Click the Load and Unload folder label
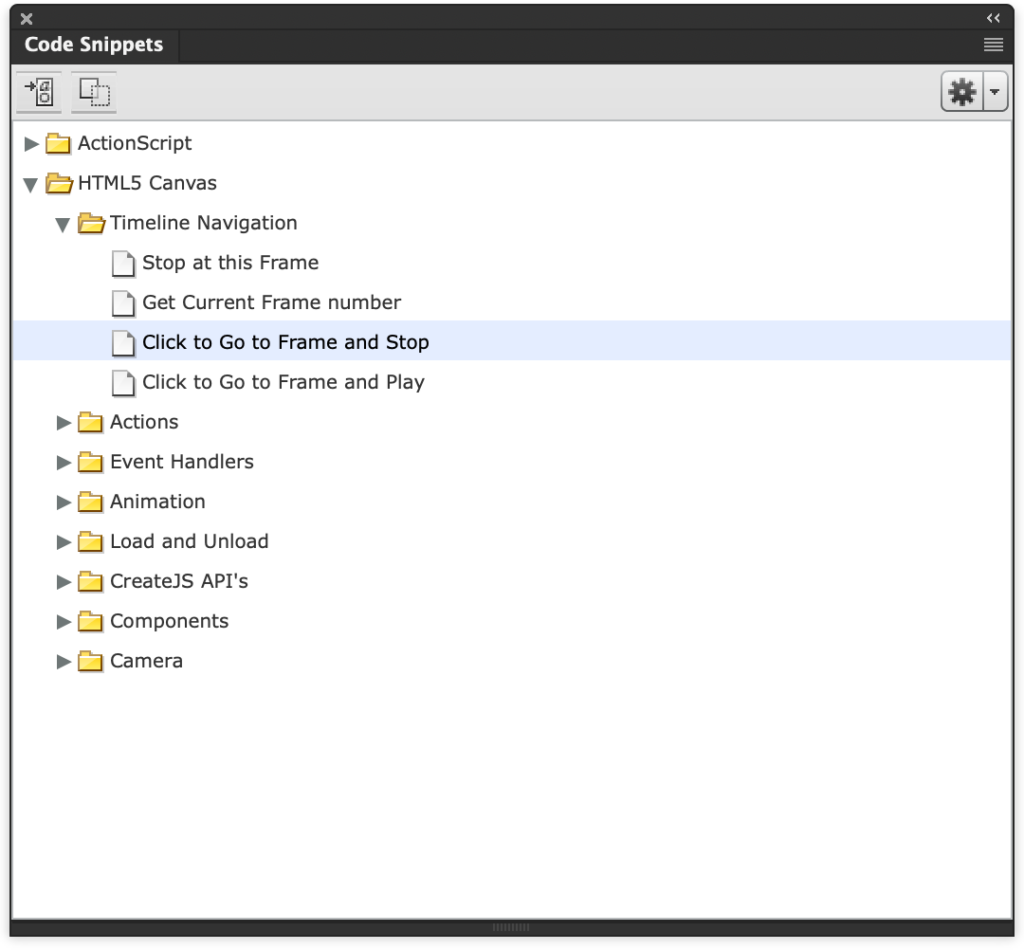1024x950 pixels. point(189,541)
